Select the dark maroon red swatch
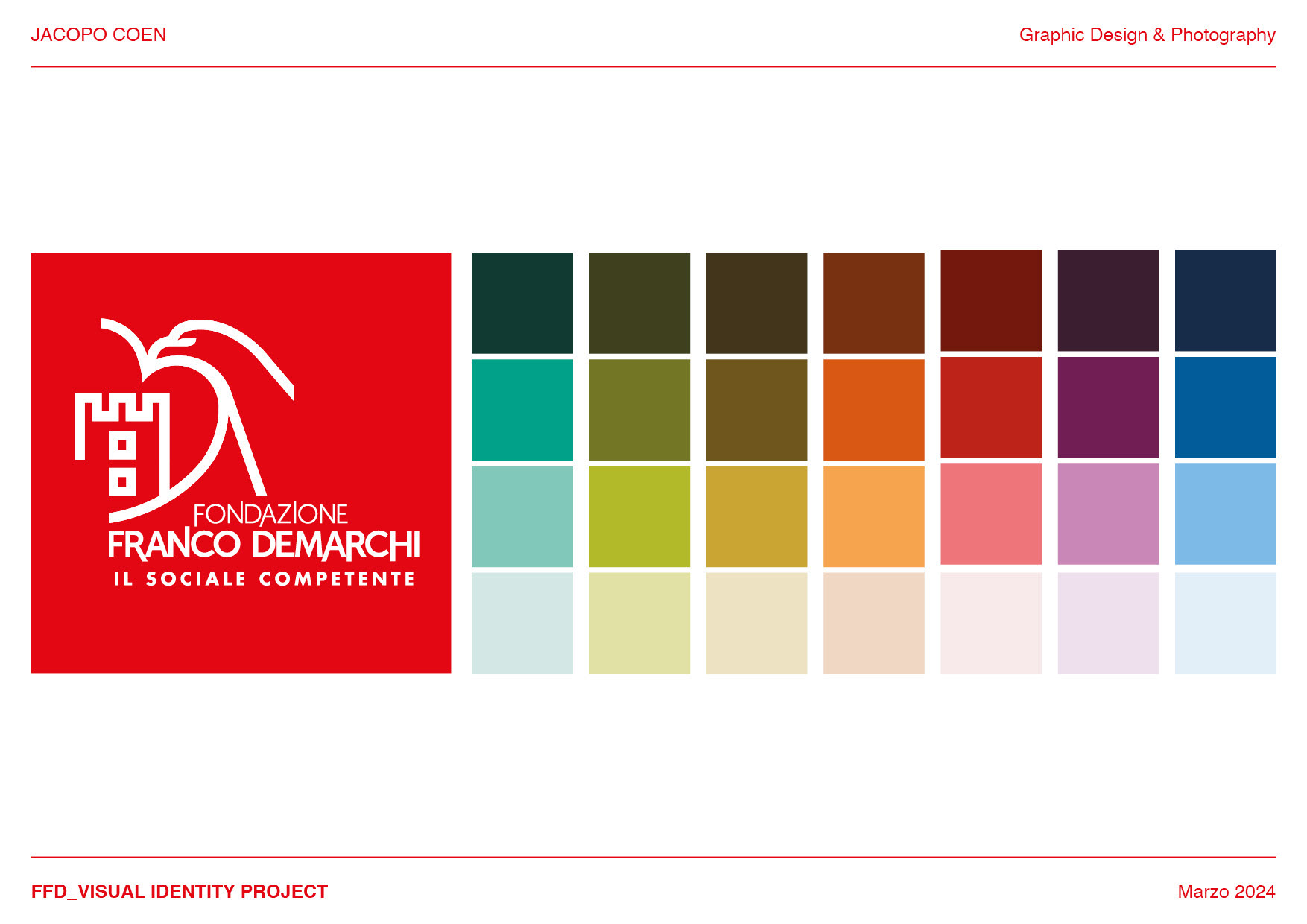This screenshot has height=924, width=1307. click(x=991, y=300)
